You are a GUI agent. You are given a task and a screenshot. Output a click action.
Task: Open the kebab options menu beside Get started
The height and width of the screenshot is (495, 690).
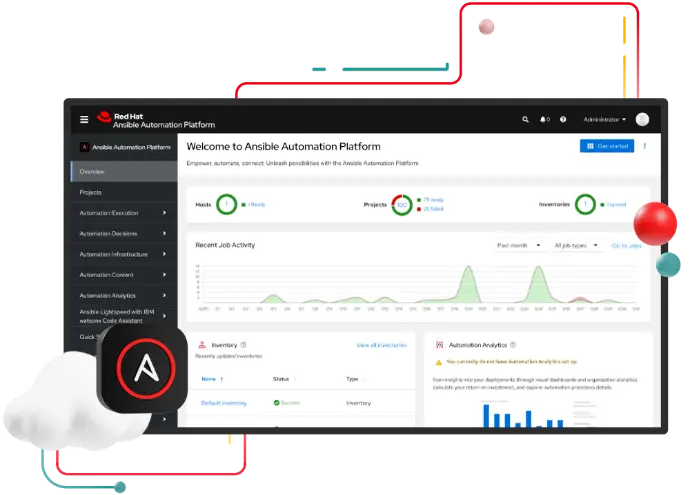click(x=645, y=146)
